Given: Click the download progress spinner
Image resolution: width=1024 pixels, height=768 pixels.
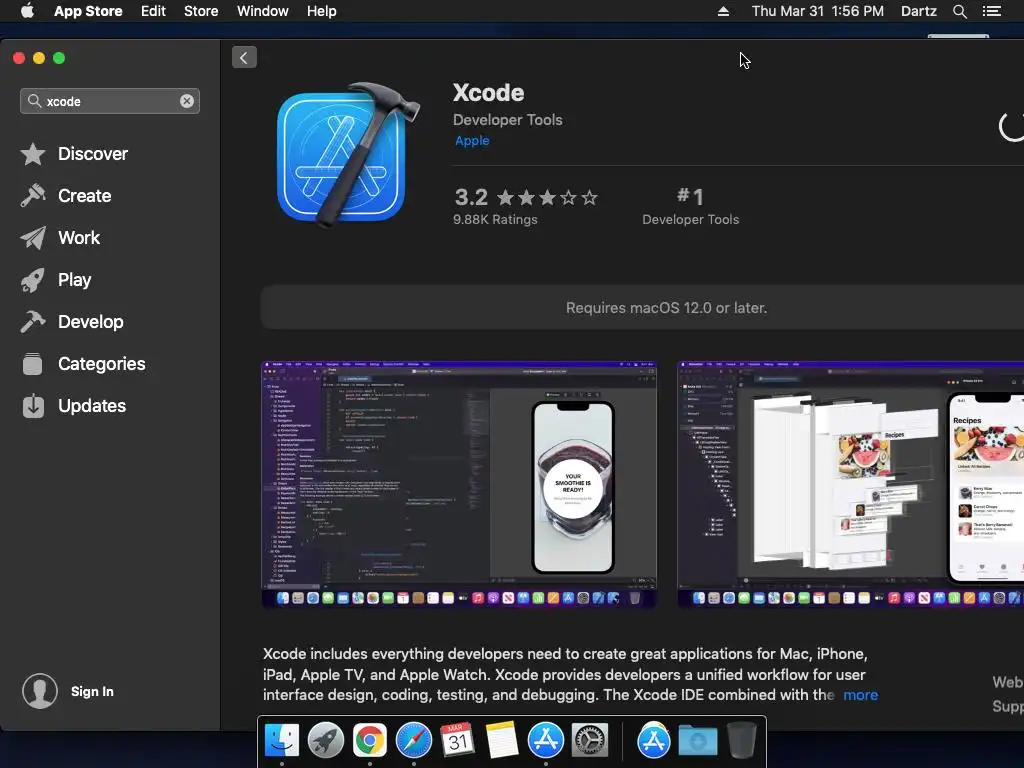Looking at the screenshot, I should coord(1011,126).
